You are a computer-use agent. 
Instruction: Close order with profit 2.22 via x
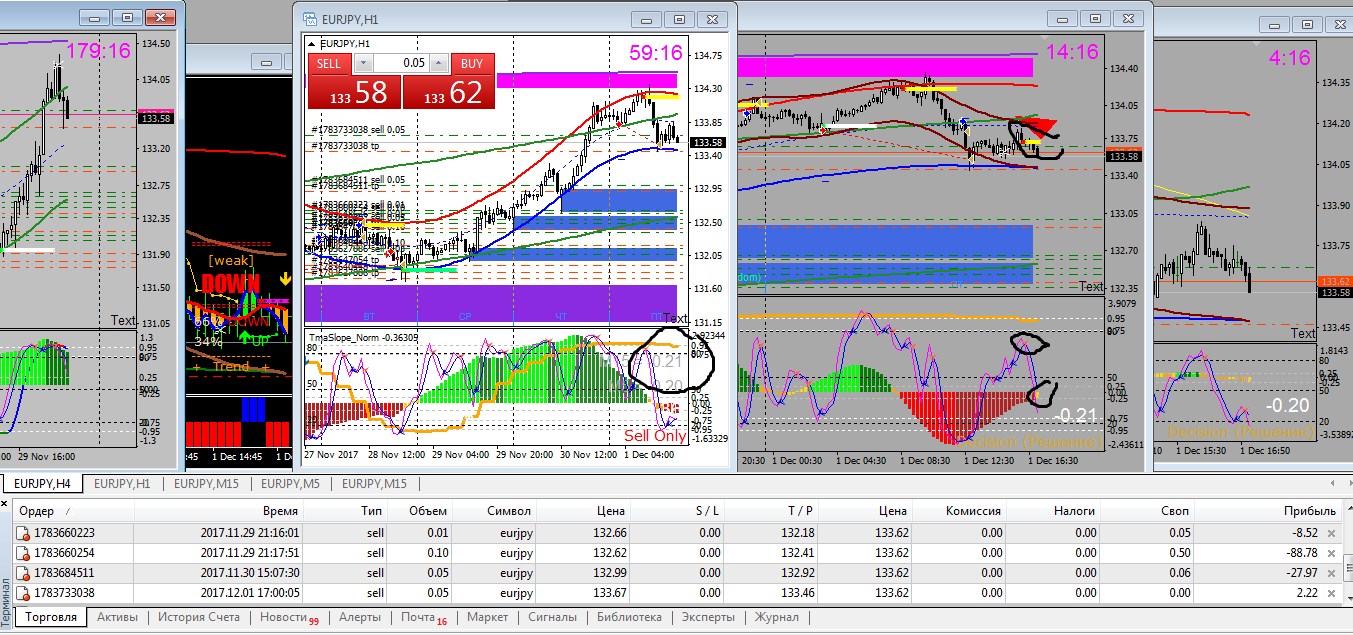pos(1331,593)
